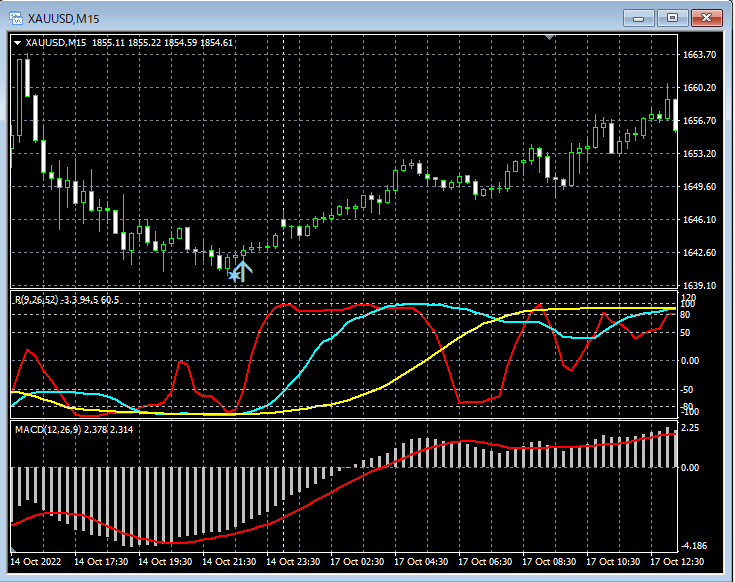Click the 14 Oct 19:30 time label

165,561
